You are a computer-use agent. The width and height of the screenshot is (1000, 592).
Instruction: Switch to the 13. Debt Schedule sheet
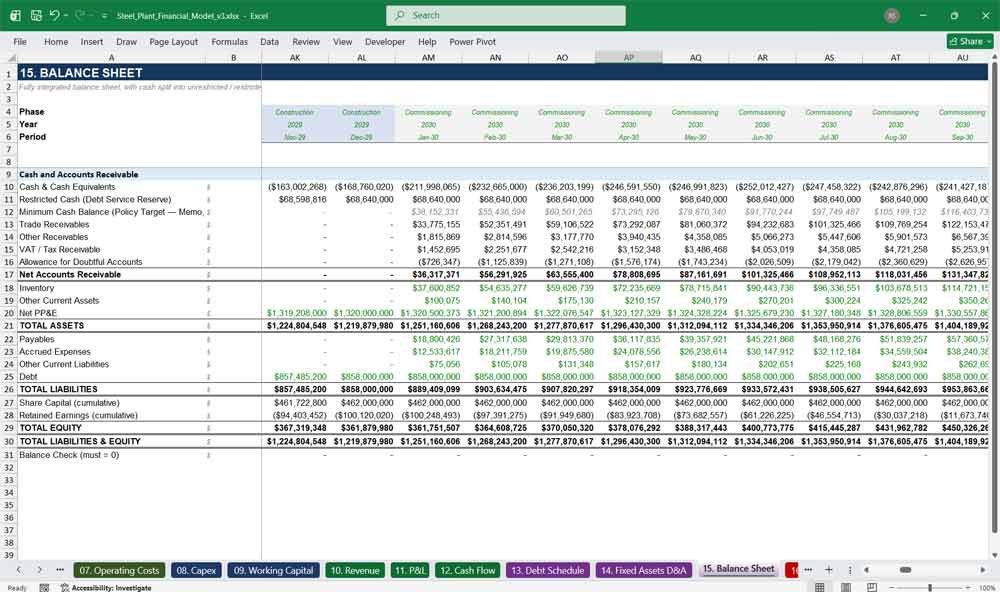click(x=548, y=570)
